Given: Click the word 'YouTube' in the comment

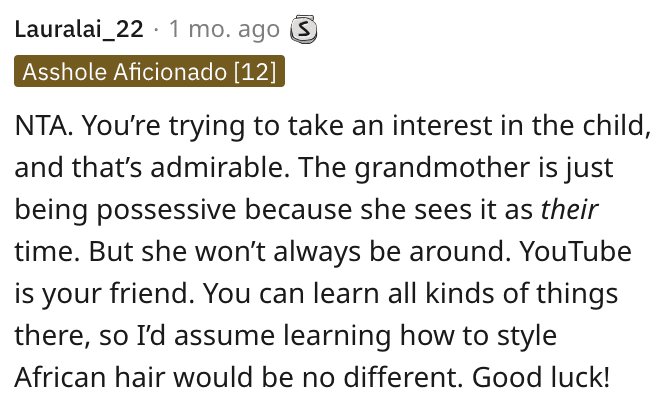Looking at the screenshot, I should [576, 251].
